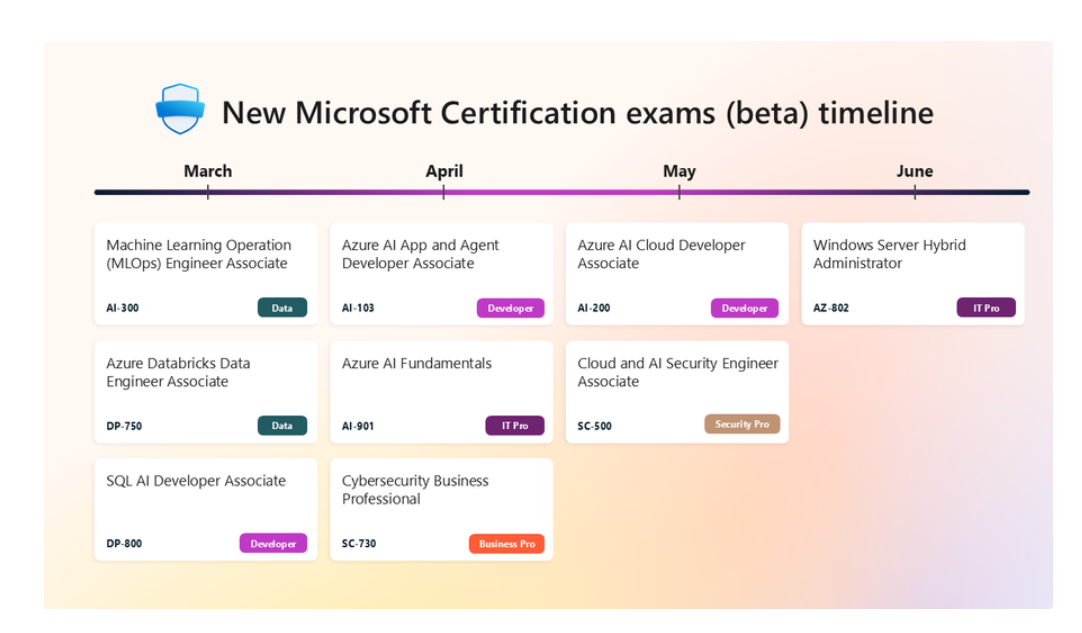The height and width of the screenshot is (633, 1082).
Task: Click the Developer badge on AI-103
Action: tap(510, 308)
